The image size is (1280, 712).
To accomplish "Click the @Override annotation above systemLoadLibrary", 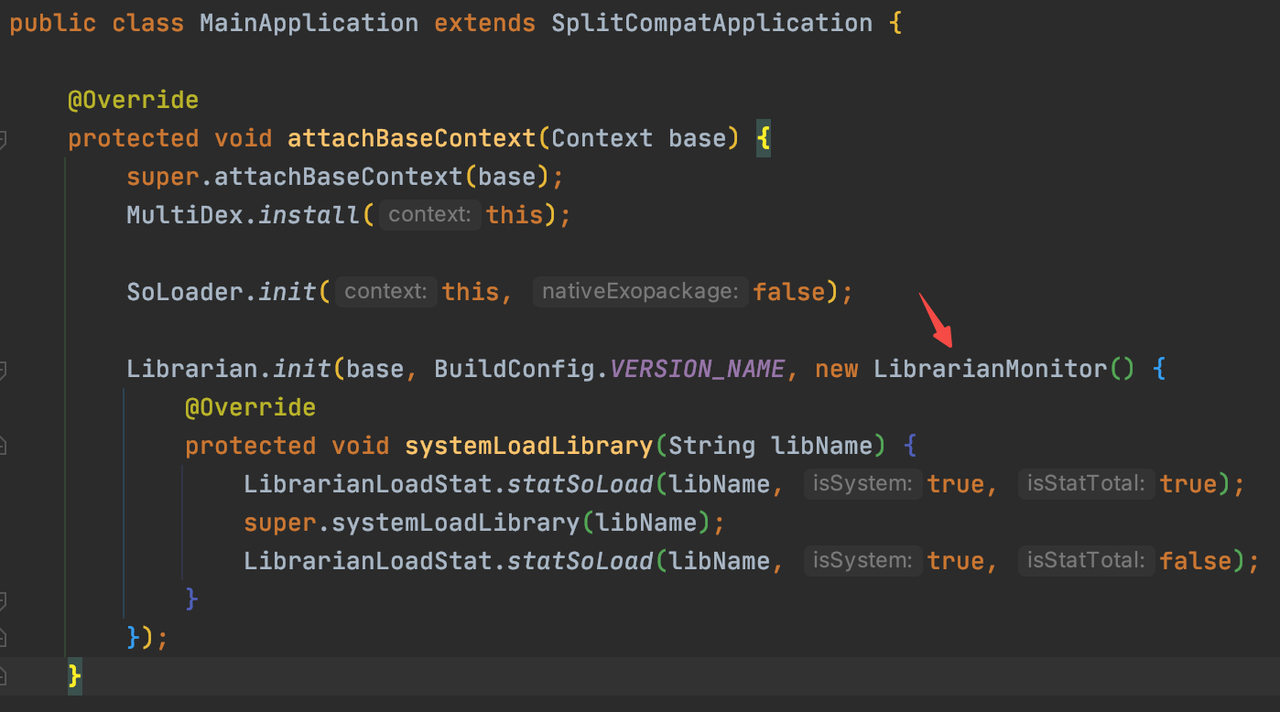I will (250, 408).
